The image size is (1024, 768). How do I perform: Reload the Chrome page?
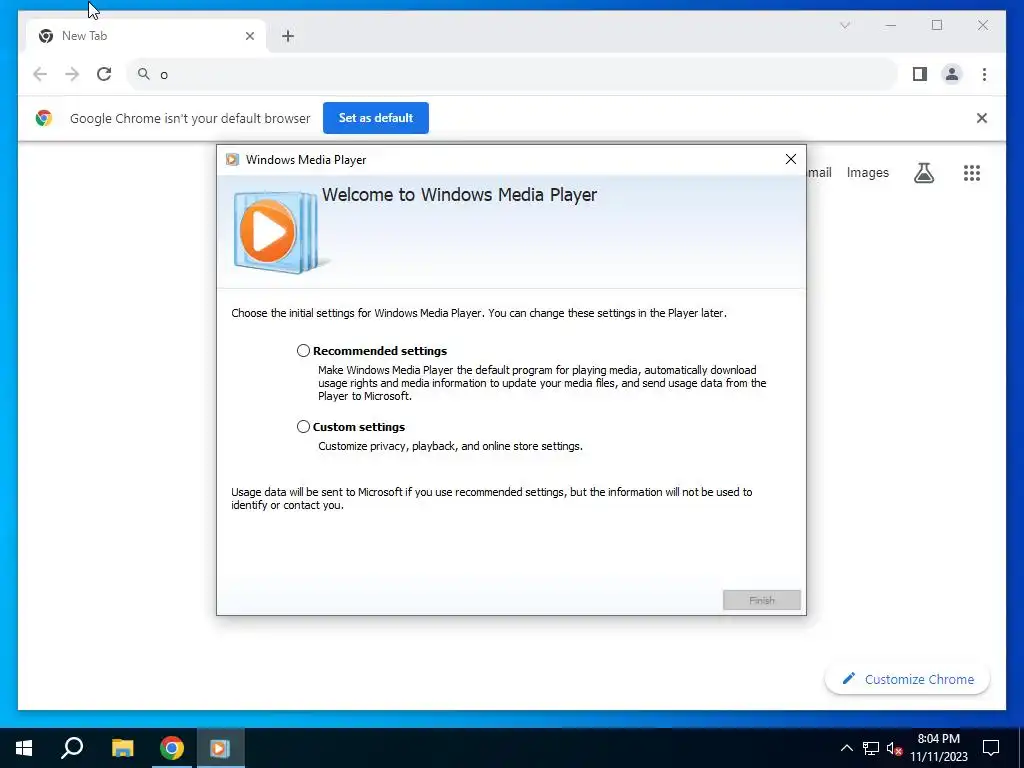[x=104, y=74]
